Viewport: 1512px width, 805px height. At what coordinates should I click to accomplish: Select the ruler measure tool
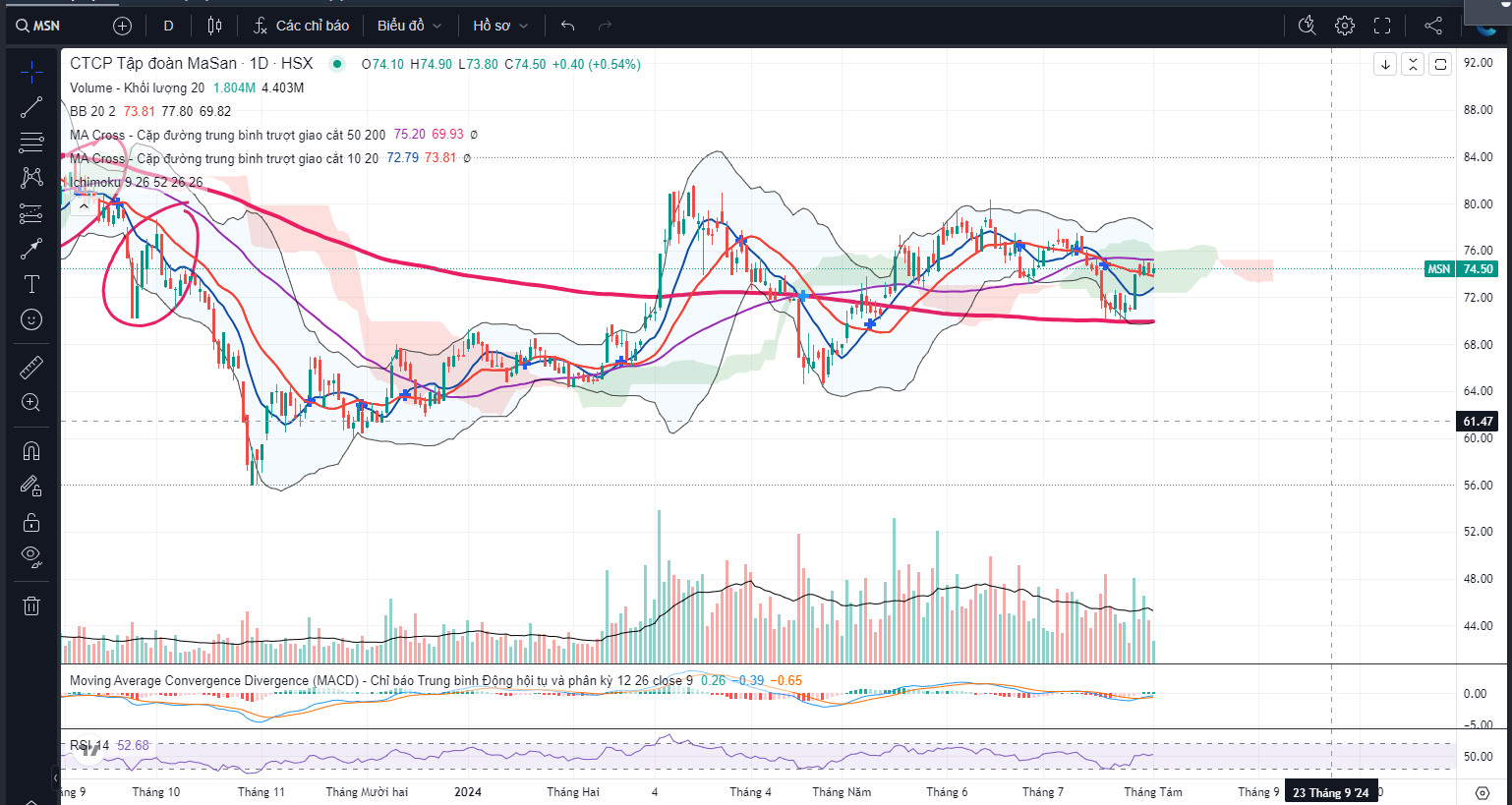(31, 368)
